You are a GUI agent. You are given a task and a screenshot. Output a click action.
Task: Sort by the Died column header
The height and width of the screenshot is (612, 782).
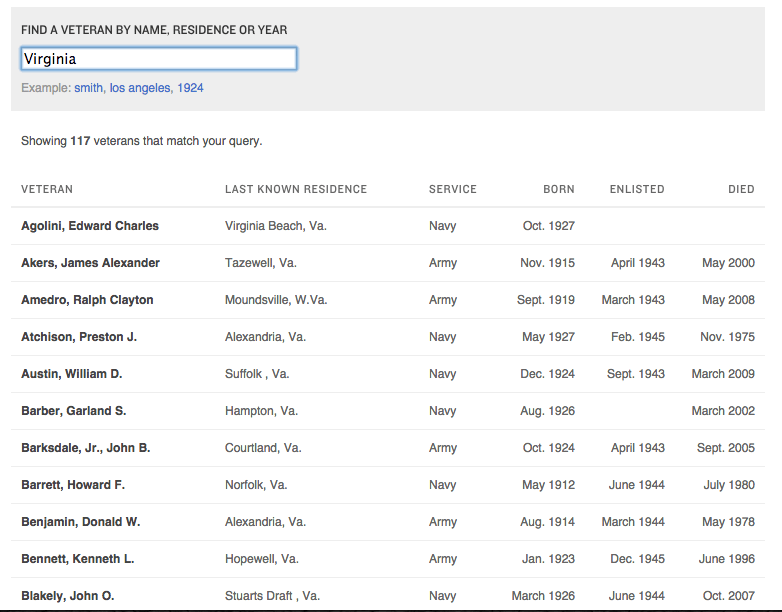point(741,189)
